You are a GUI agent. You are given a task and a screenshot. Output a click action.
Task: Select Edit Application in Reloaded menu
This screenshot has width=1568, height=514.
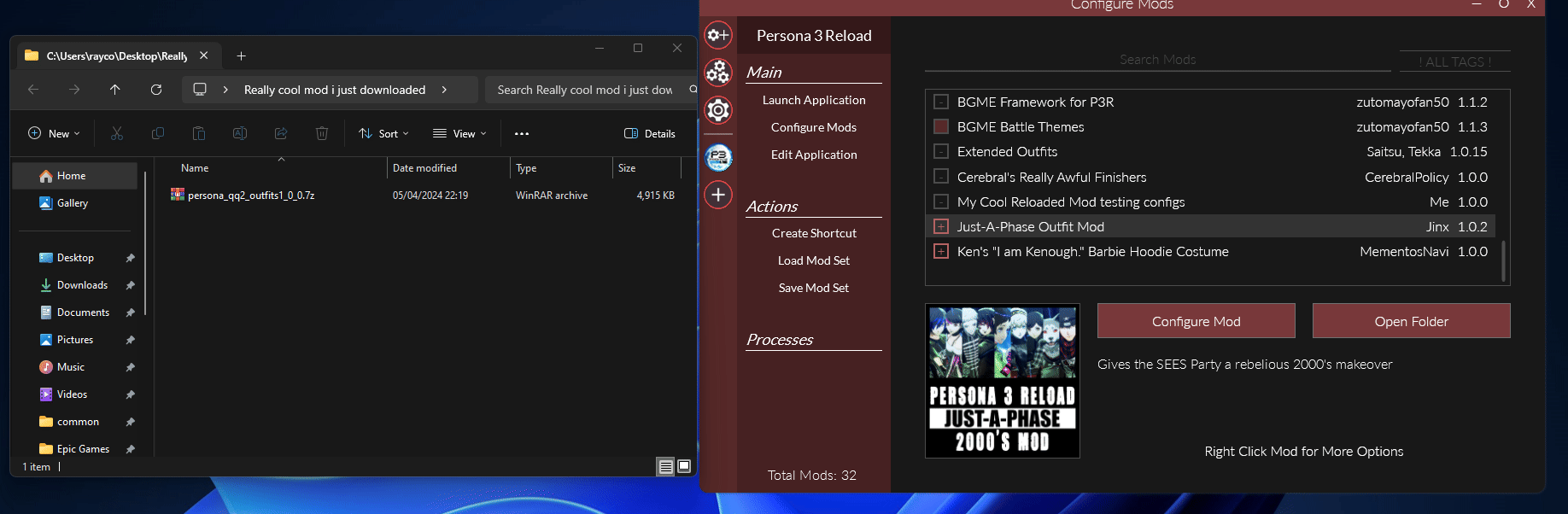pyautogui.click(x=814, y=155)
